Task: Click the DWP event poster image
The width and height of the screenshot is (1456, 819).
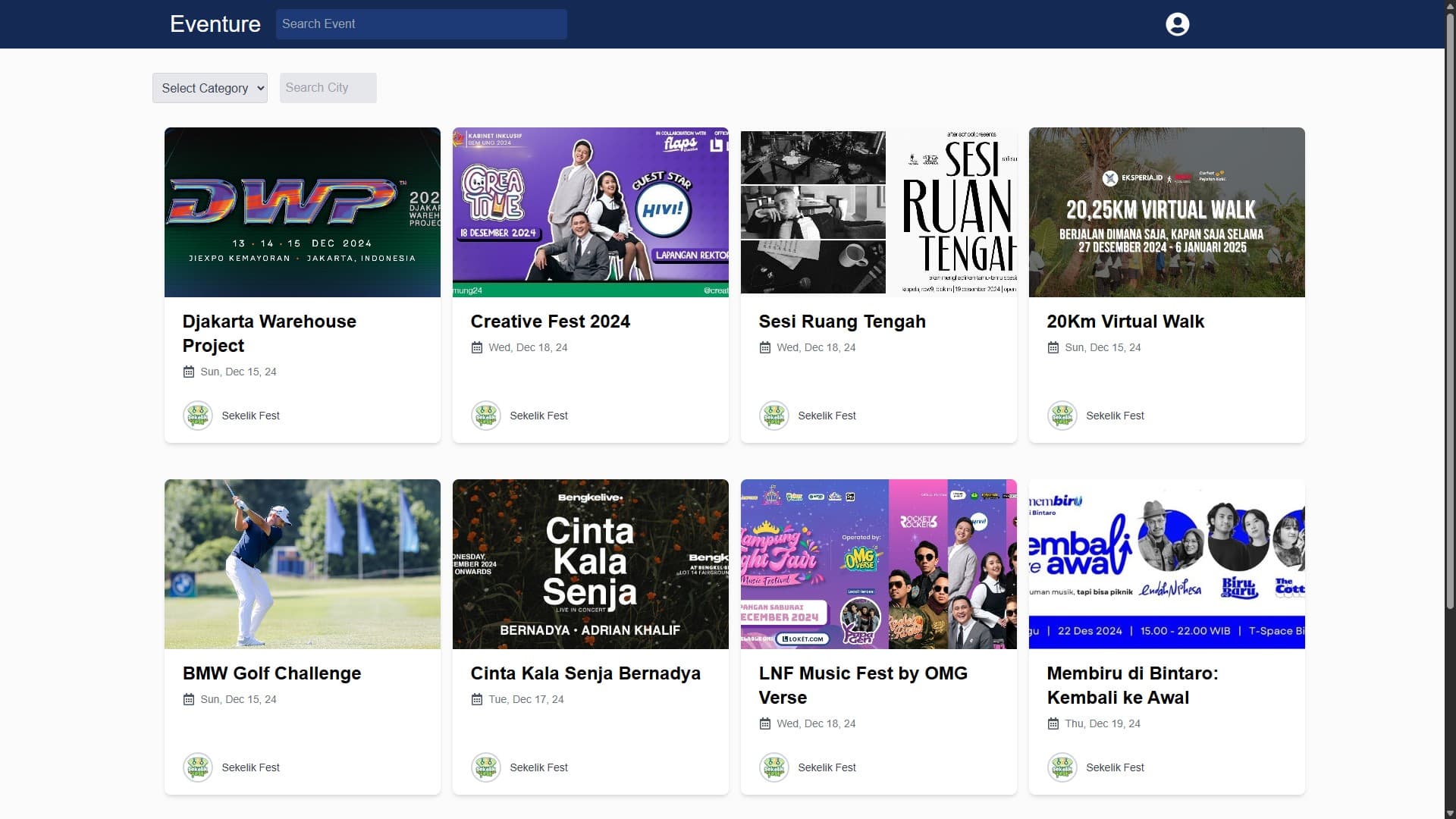Action: click(x=302, y=212)
